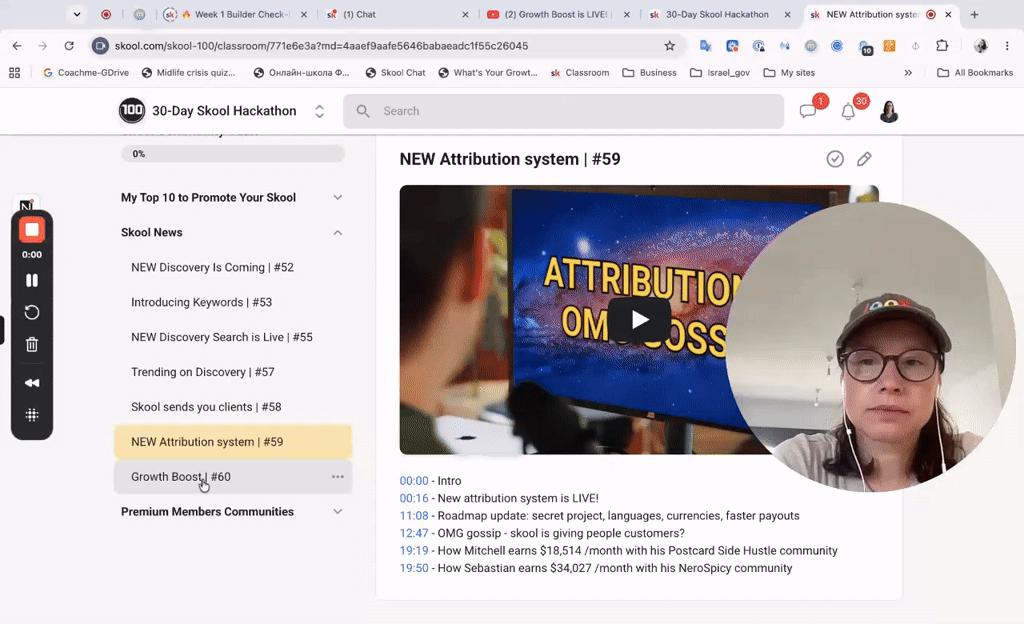Open Coachme-GDrive bookmark
The width and height of the screenshot is (1024, 624).
click(x=86, y=72)
